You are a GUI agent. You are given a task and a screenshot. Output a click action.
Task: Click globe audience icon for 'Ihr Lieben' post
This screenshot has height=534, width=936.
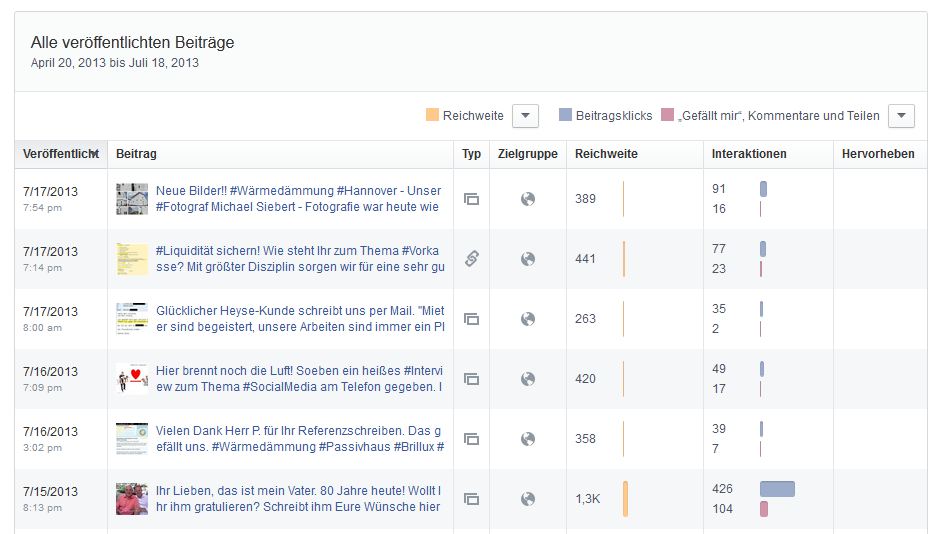(x=528, y=499)
